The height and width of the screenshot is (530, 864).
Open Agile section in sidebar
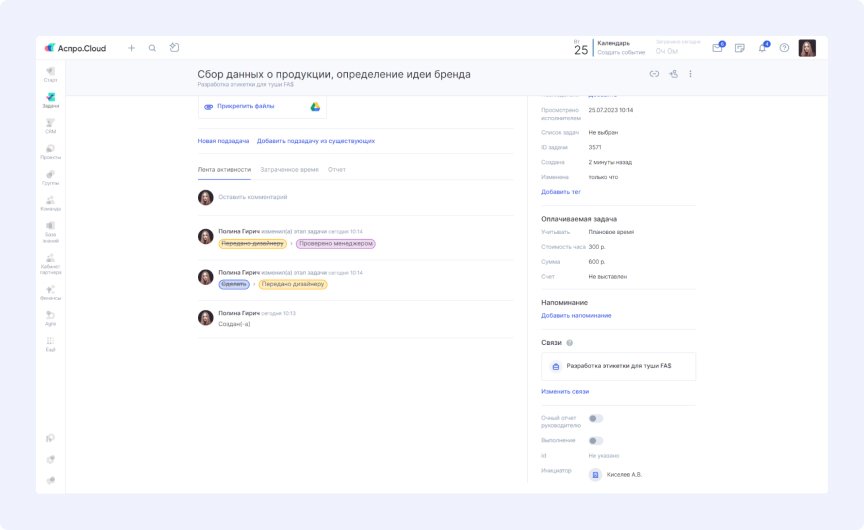[50, 318]
